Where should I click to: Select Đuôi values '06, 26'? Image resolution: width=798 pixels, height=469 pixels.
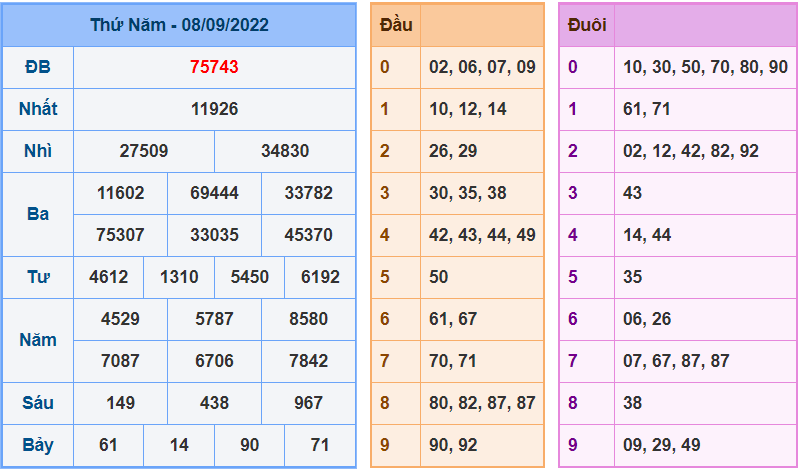(x=647, y=319)
